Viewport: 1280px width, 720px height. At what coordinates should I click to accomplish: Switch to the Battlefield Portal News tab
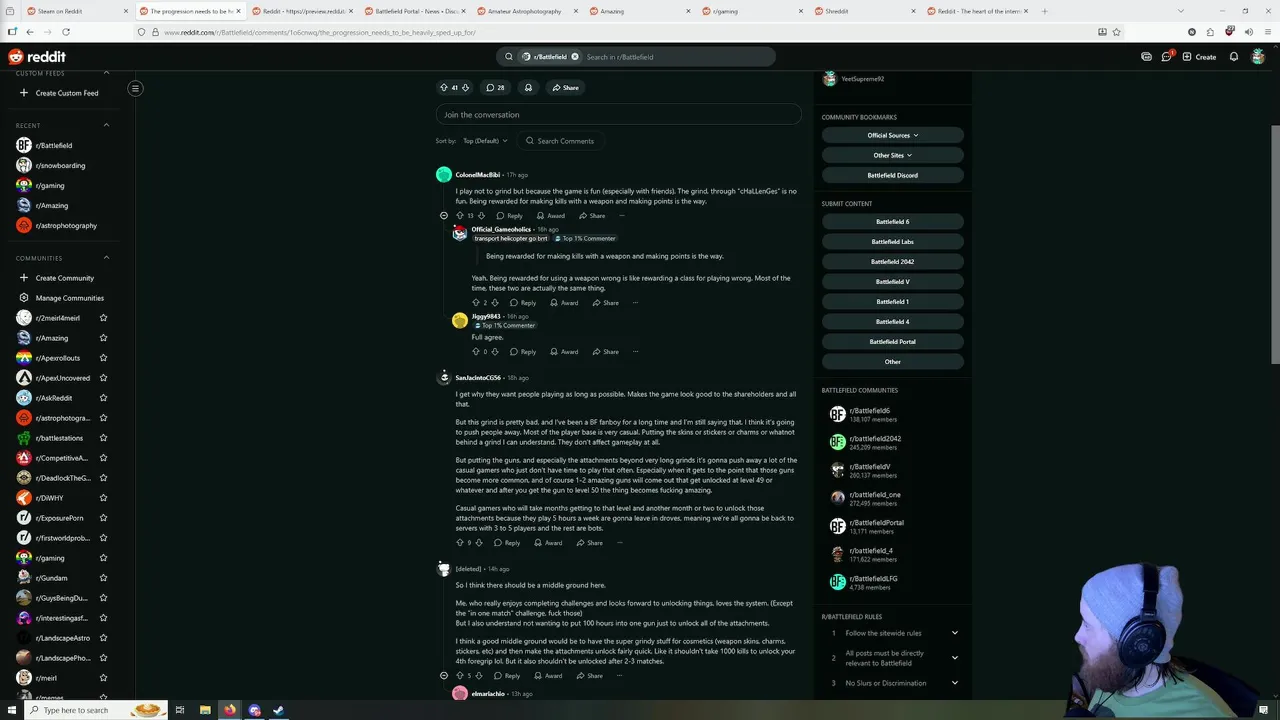417,11
